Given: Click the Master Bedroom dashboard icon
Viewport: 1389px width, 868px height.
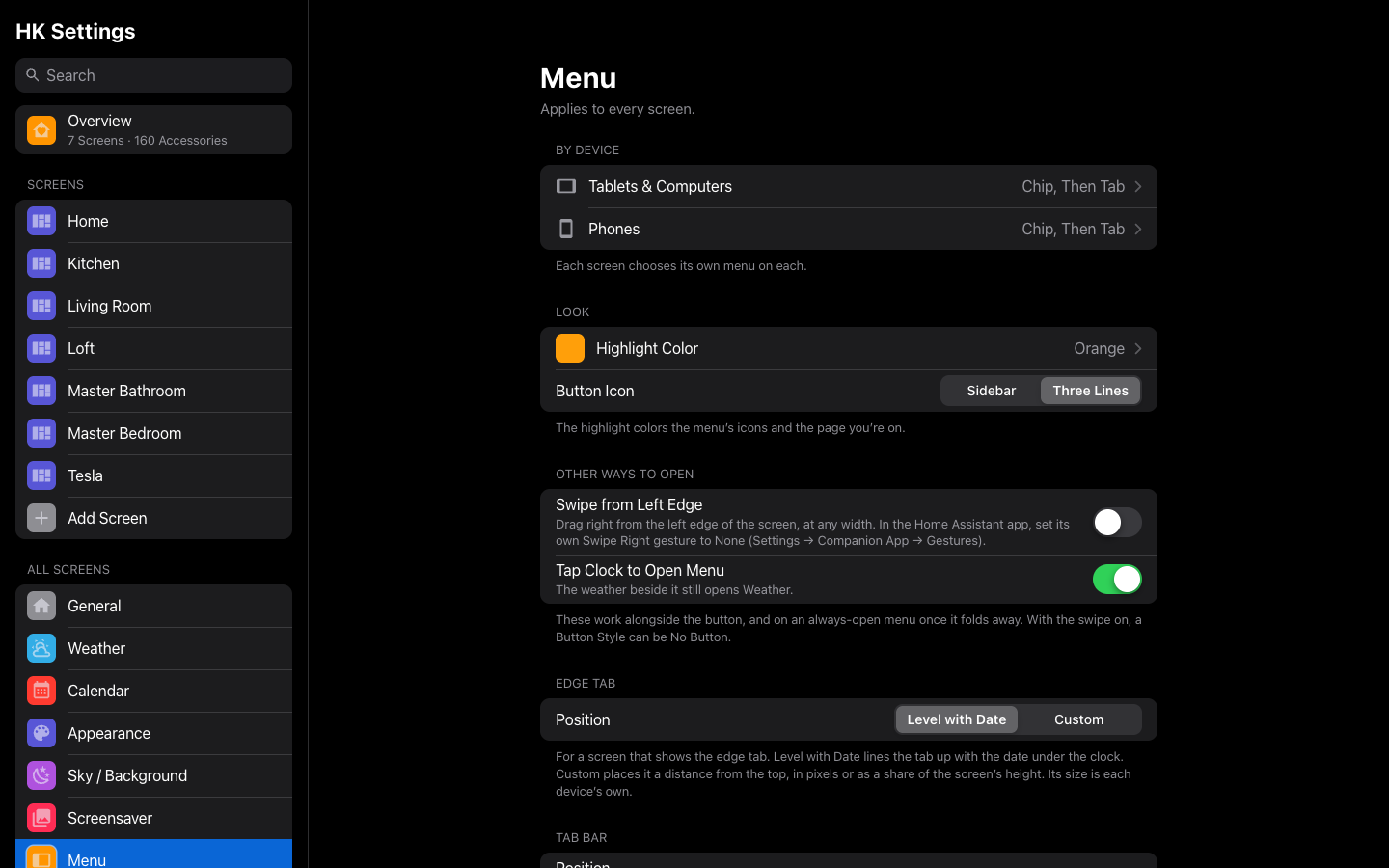Looking at the screenshot, I should [x=41, y=433].
